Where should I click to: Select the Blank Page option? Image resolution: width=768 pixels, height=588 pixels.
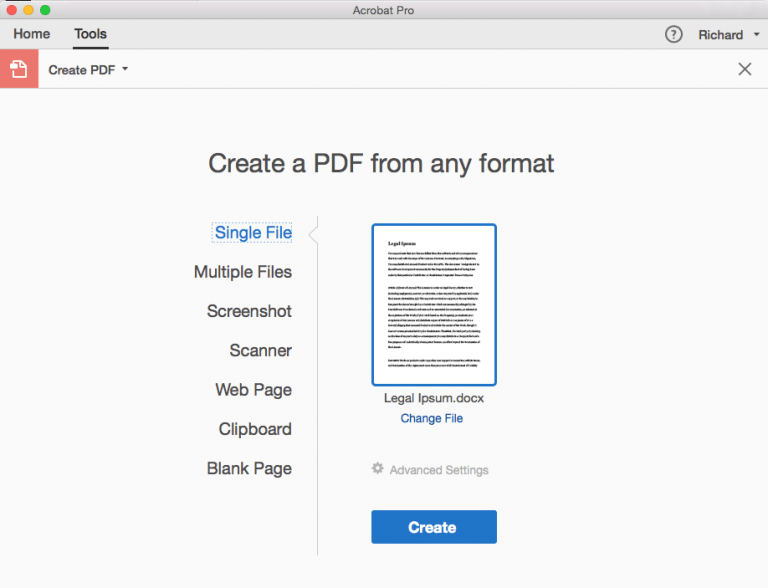pos(249,468)
